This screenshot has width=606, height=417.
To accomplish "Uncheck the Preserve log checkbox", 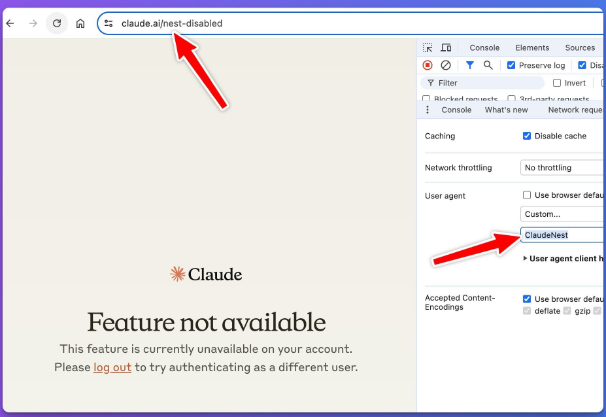I will click(512, 65).
